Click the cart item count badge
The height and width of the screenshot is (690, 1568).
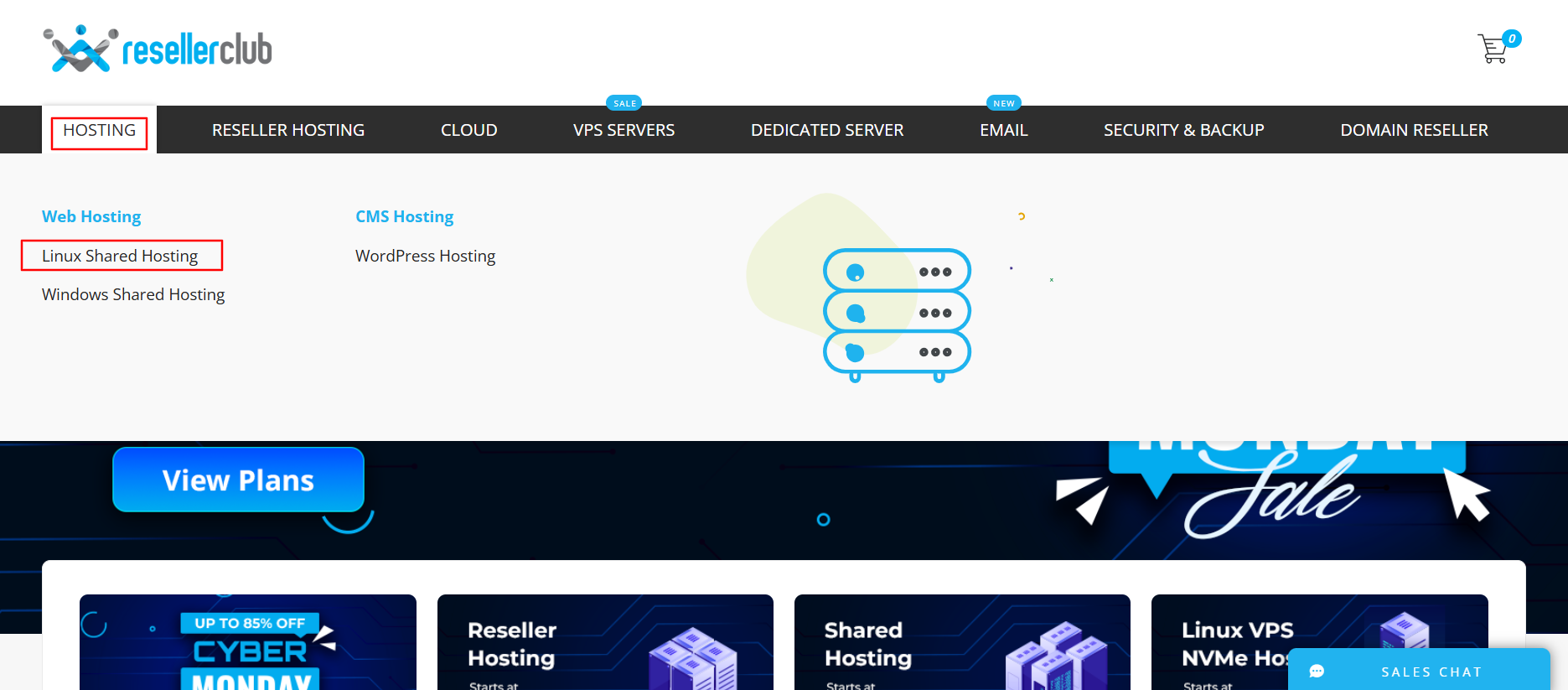click(x=1512, y=39)
